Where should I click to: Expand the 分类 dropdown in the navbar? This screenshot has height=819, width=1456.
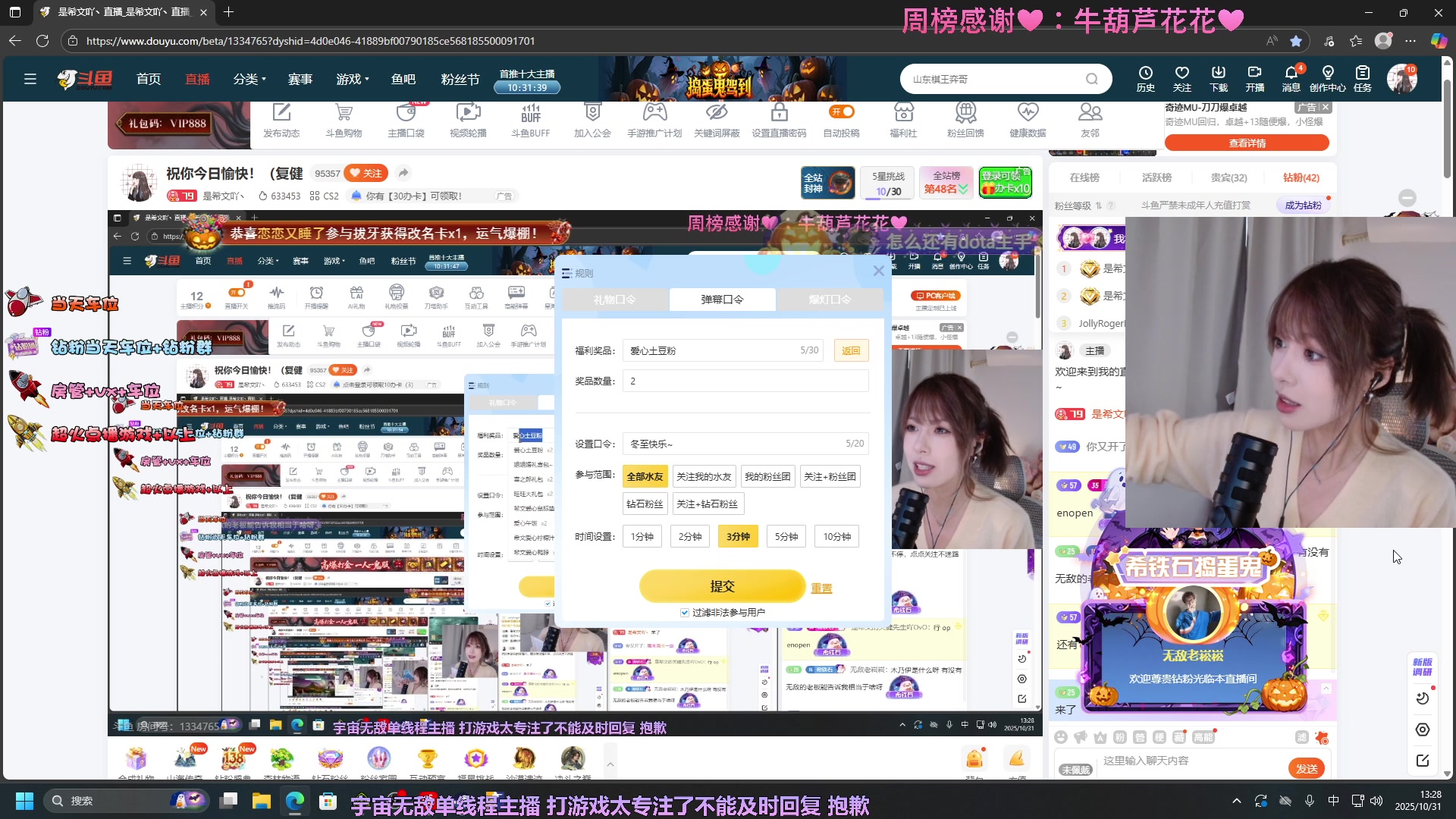point(249,78)
